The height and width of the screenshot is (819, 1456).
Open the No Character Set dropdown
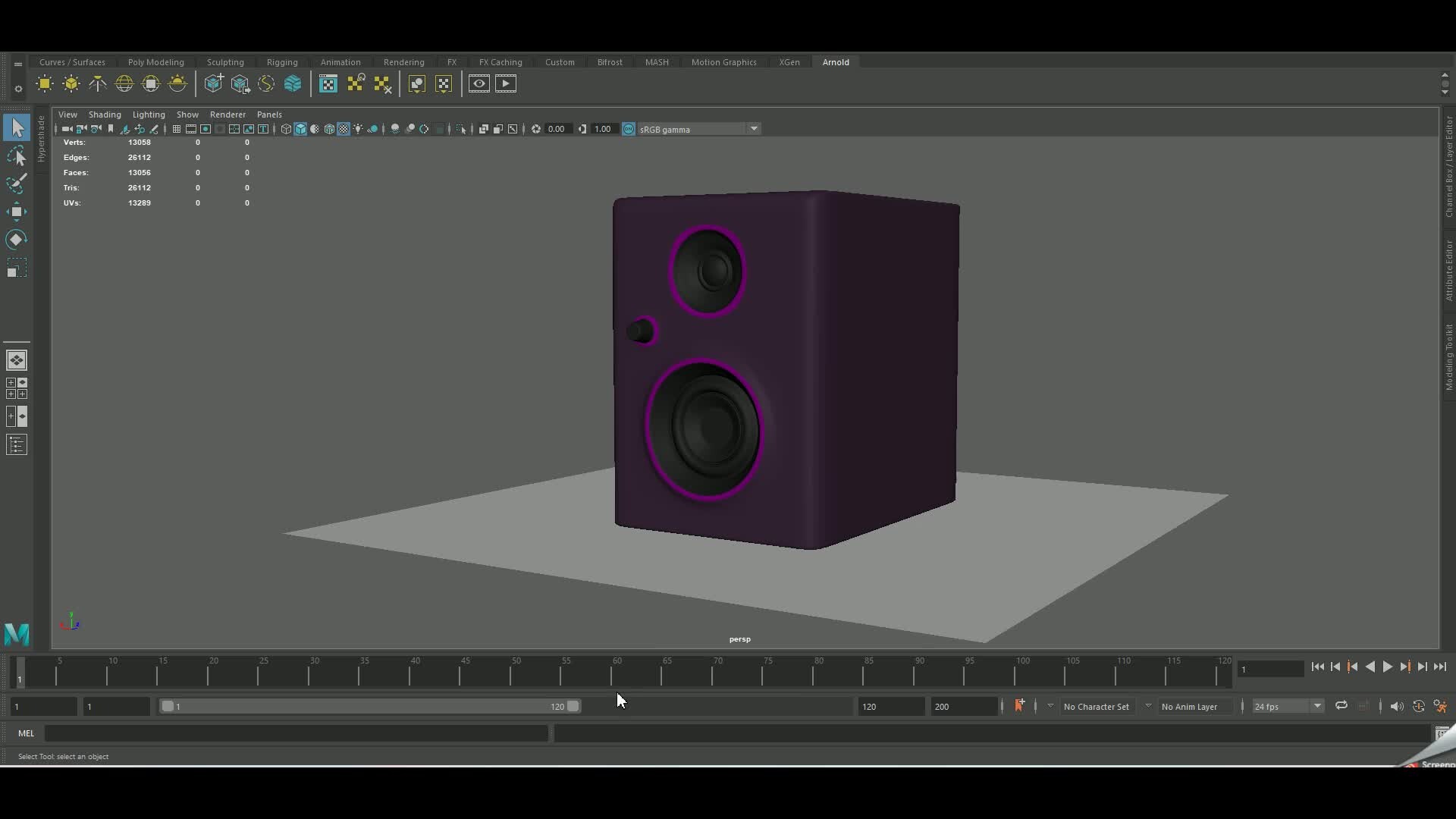tap(1097, 706)
